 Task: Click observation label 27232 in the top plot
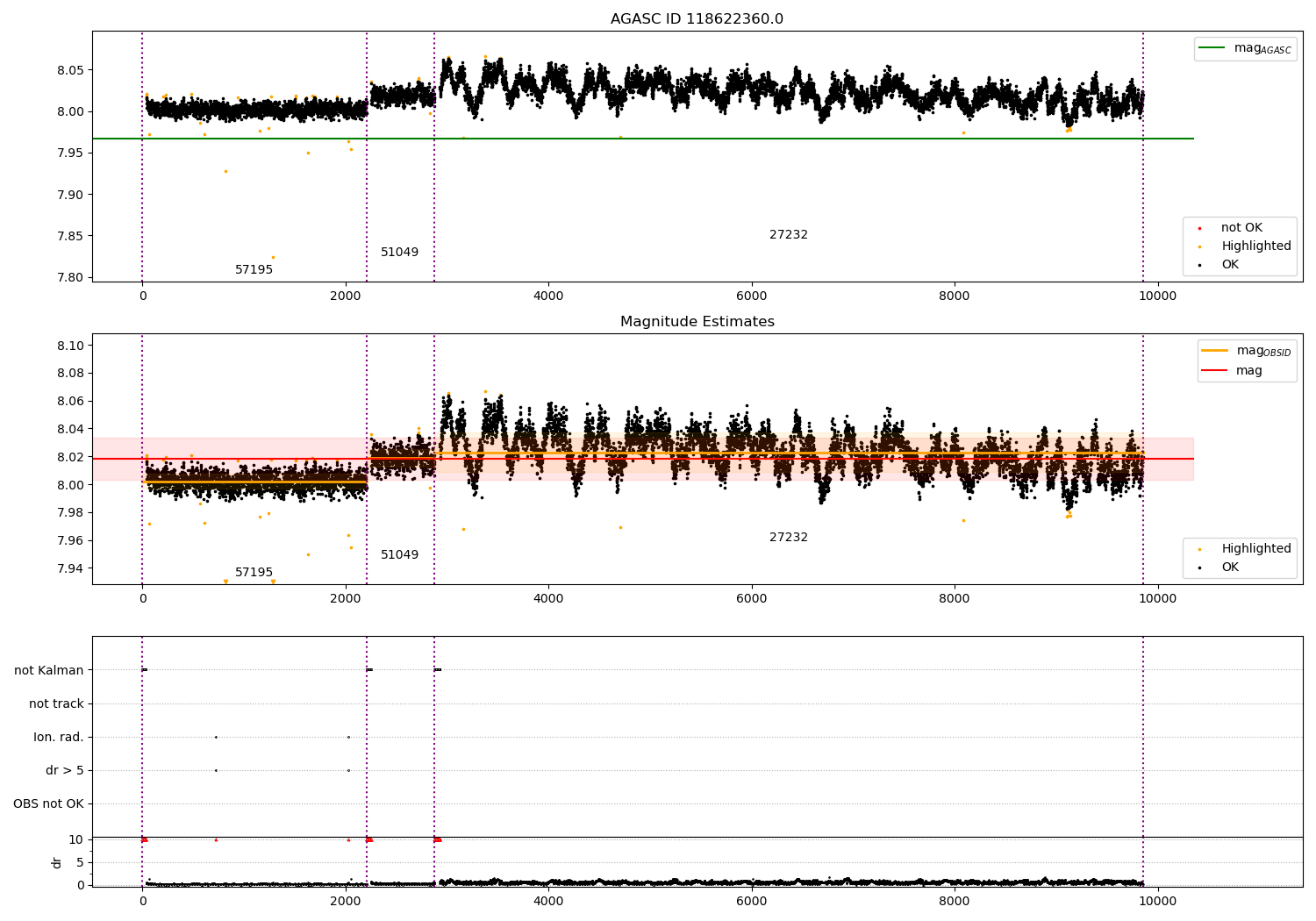(x=789, y=235)
